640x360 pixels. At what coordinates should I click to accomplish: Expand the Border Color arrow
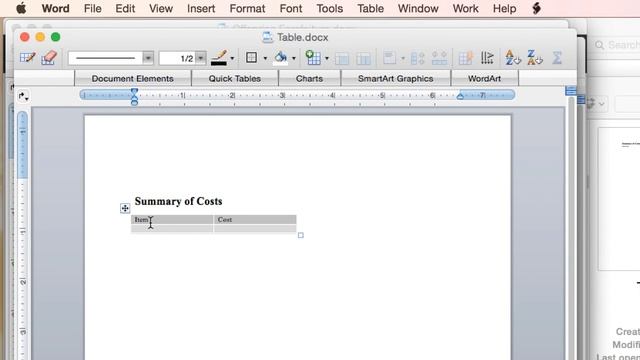[232, 58]
